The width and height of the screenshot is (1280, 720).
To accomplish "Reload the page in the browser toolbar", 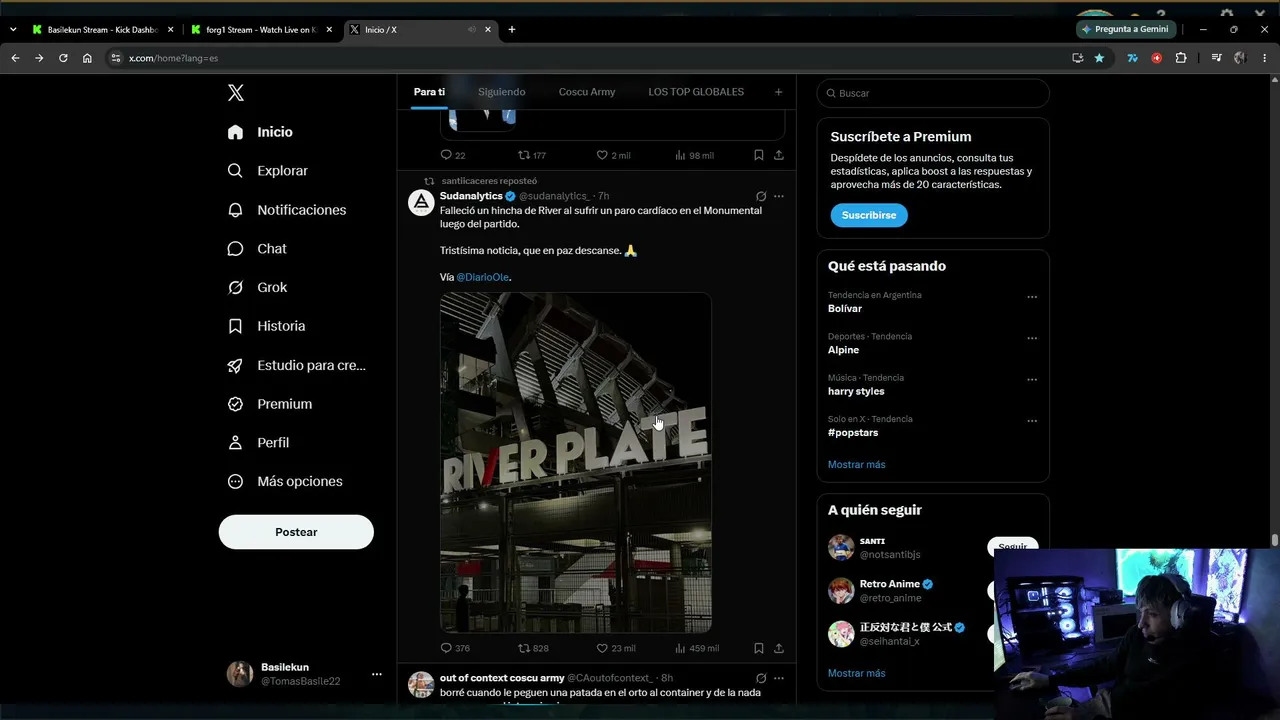I will click(63, 58).
